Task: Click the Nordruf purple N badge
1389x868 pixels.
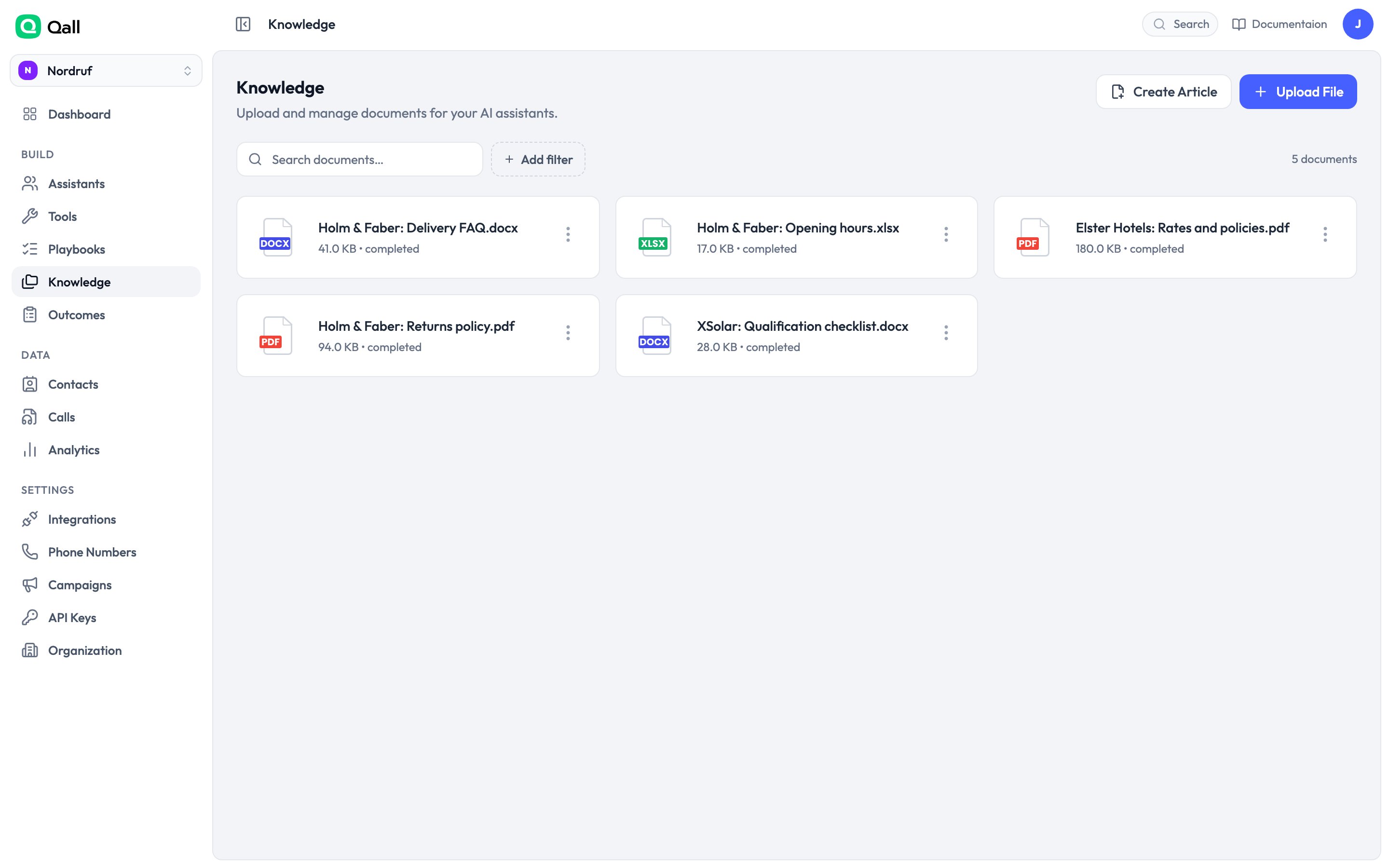Action: tap(28, 70)
